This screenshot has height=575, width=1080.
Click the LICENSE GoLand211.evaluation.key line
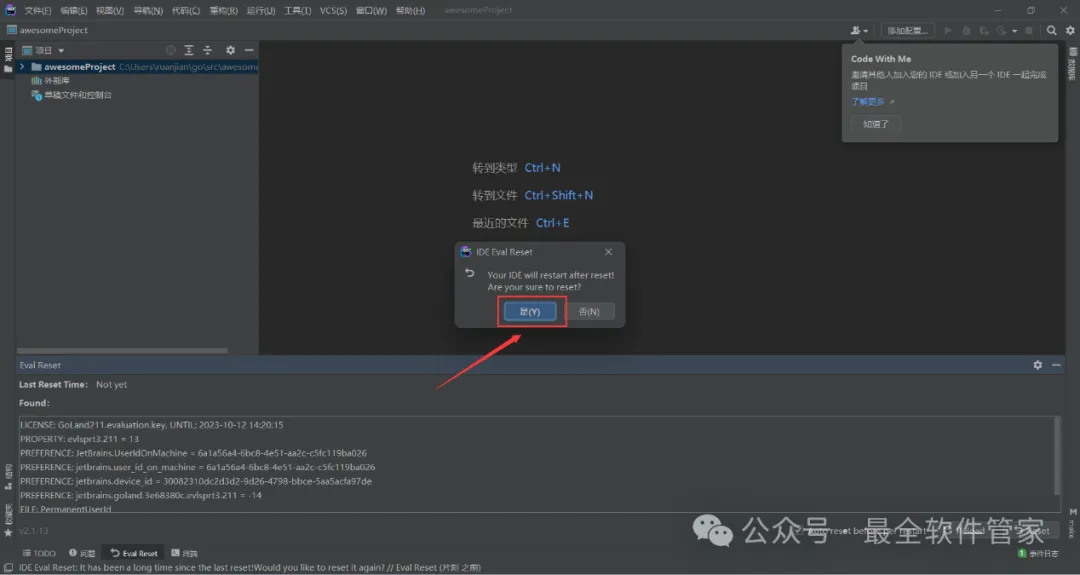coord(152,425)
